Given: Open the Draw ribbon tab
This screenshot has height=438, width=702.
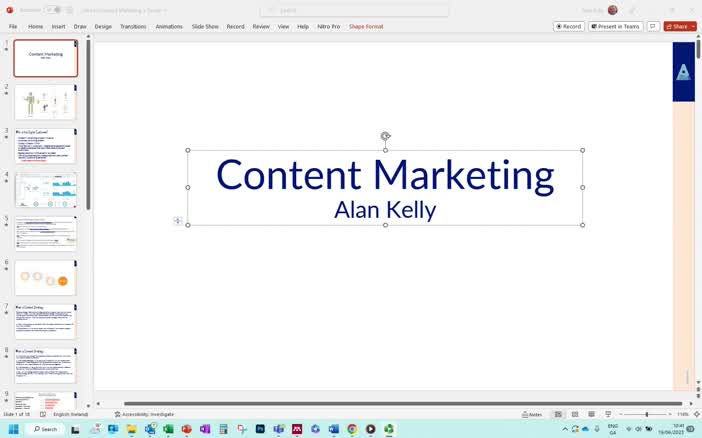Looking at the screenshot, I should point(80,26).
